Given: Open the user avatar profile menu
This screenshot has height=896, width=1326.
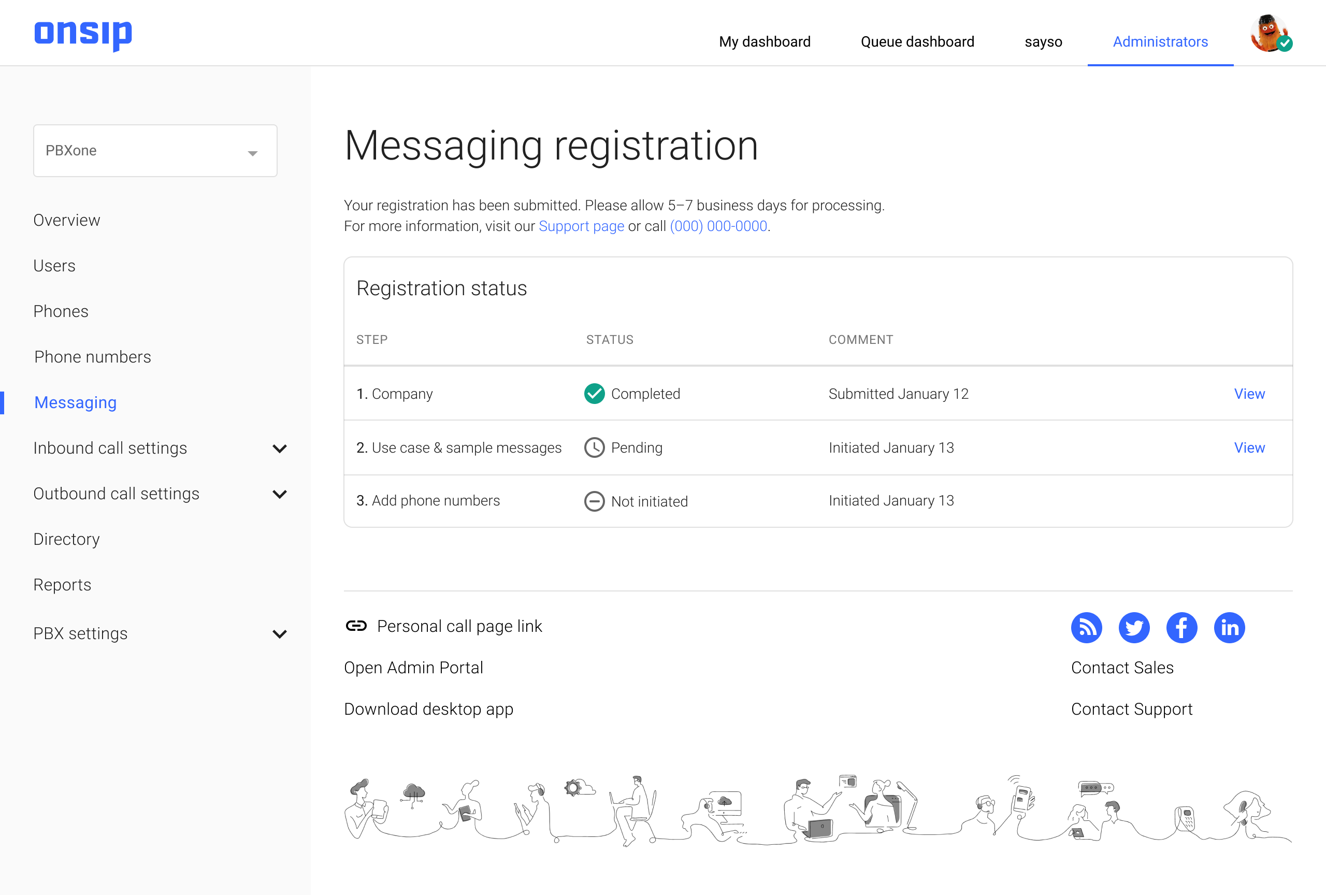Looking at the screenshot, I should click(1270, 33).
